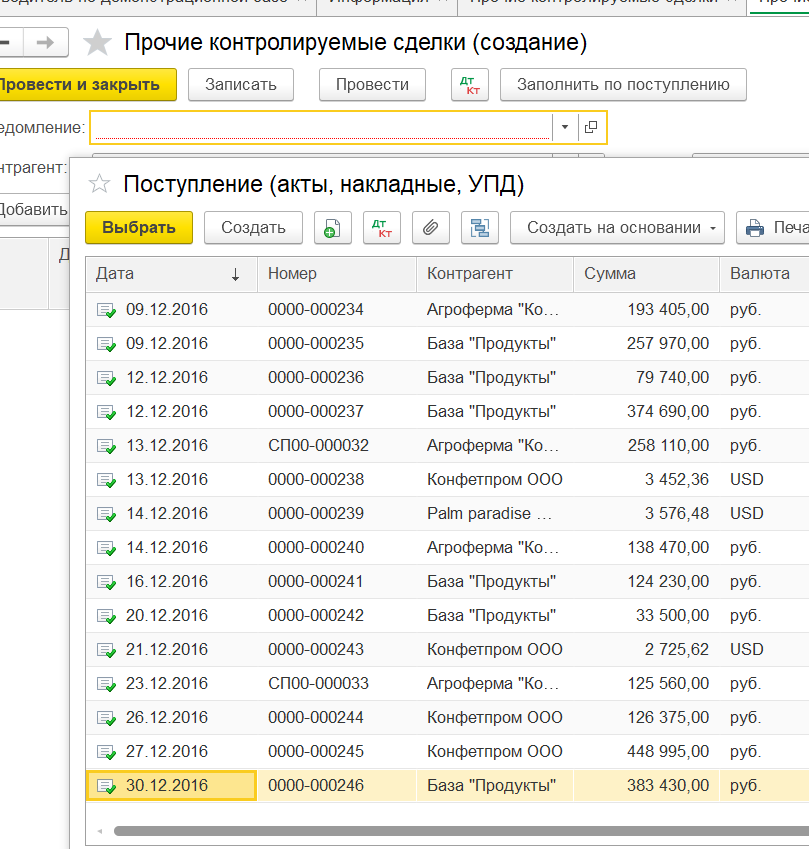This screenshot has height=849, width=809.
Task: Click the Заполнить по поступлению button
Action: point(622,85)
